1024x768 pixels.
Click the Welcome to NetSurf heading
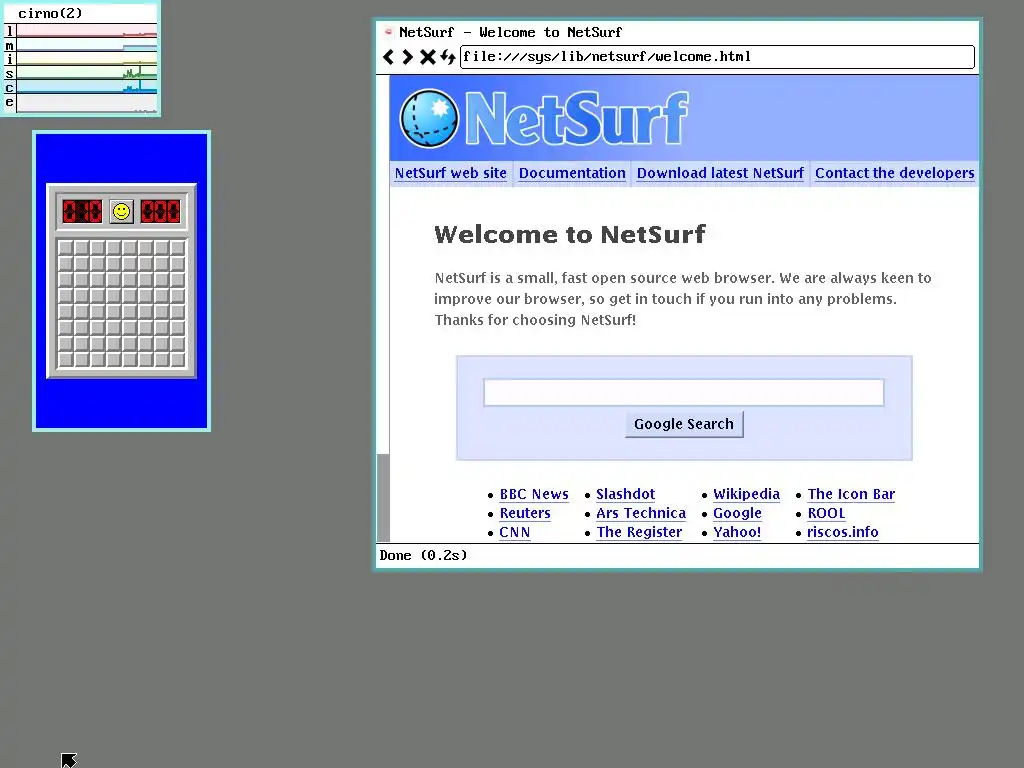click(x=569, y=234)
